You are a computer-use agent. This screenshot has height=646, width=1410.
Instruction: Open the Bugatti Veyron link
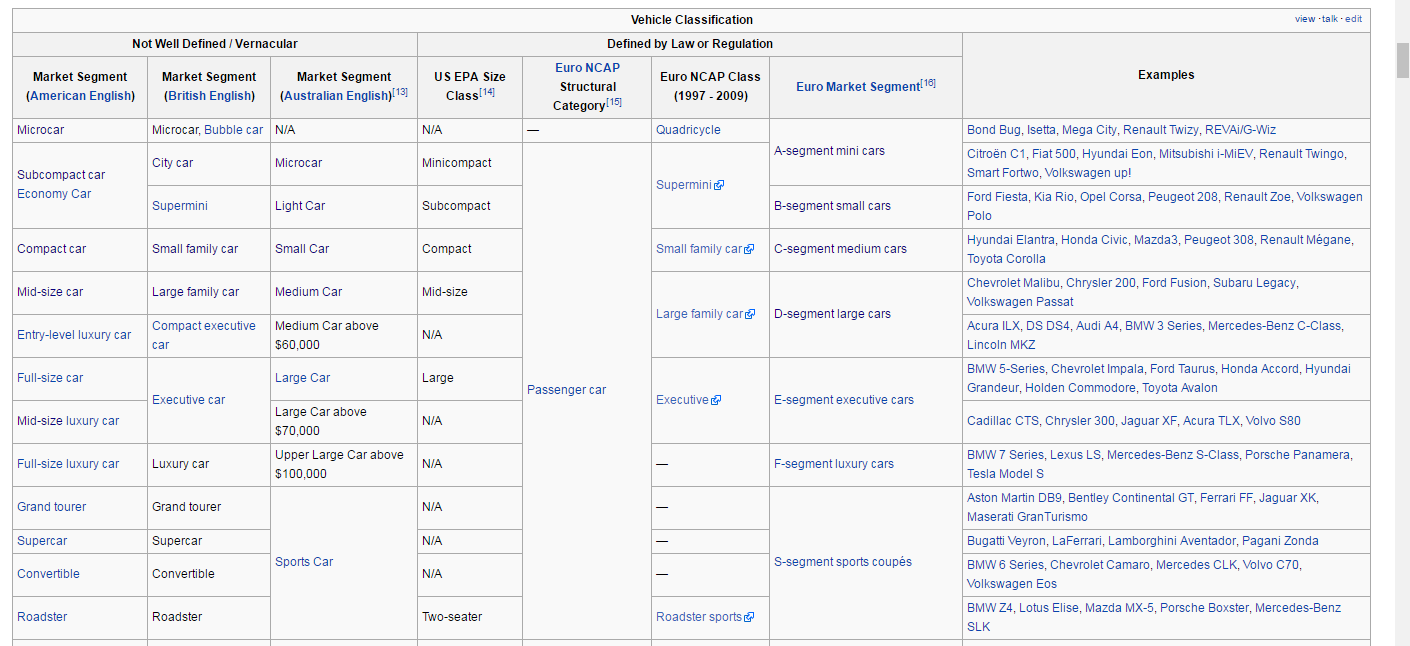pyautogui.click(x=1006, y=541)
